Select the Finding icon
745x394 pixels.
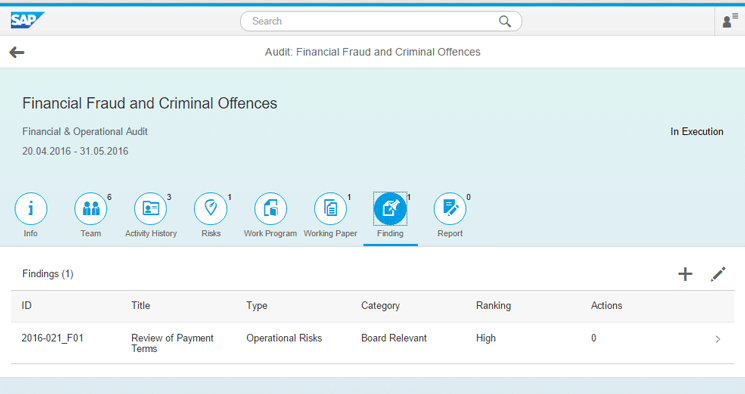coord(390,209)
